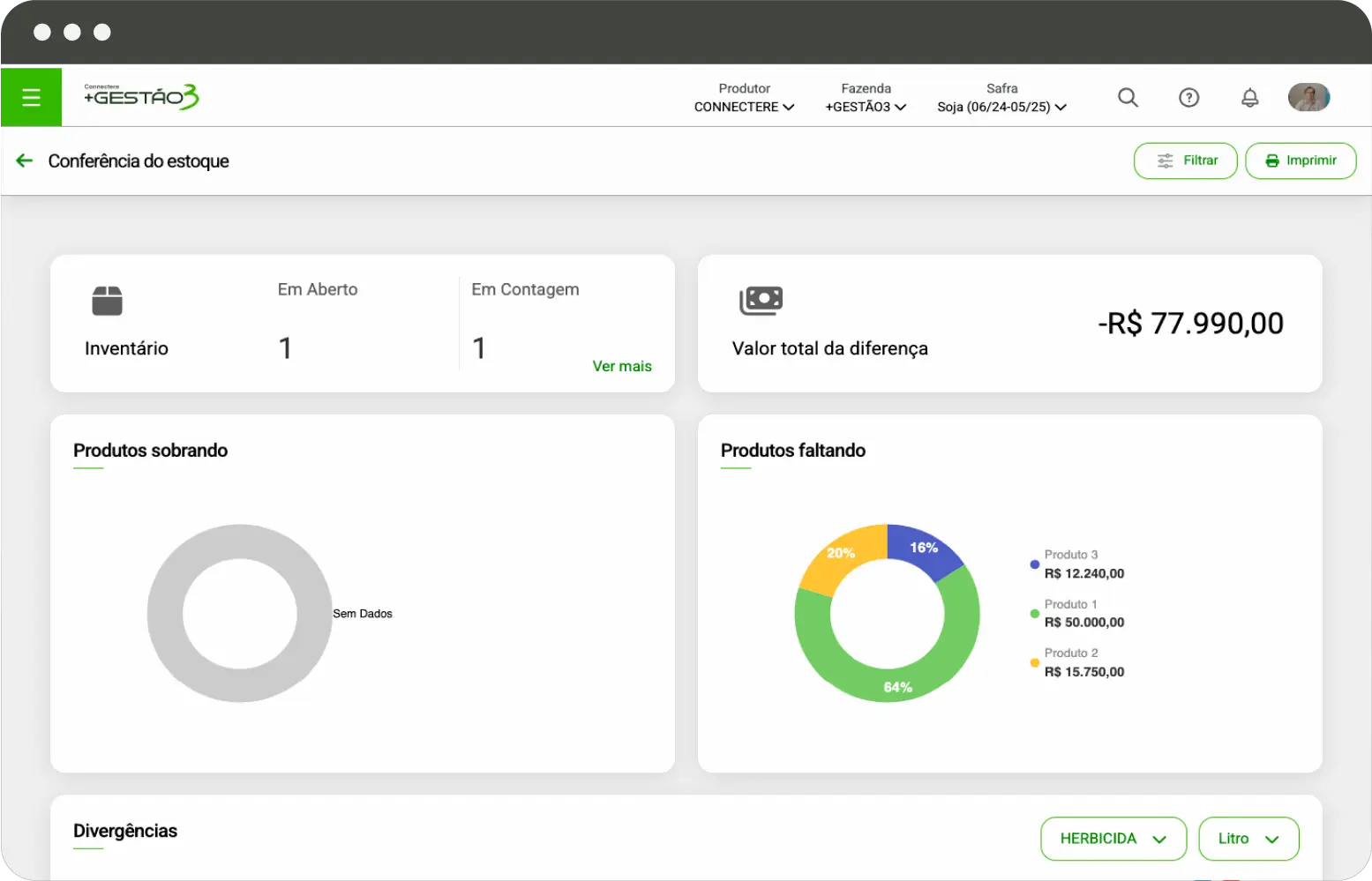The image size is (1372, 881).
Task: Click the Filtrar button
Action: coord(1185,161)
